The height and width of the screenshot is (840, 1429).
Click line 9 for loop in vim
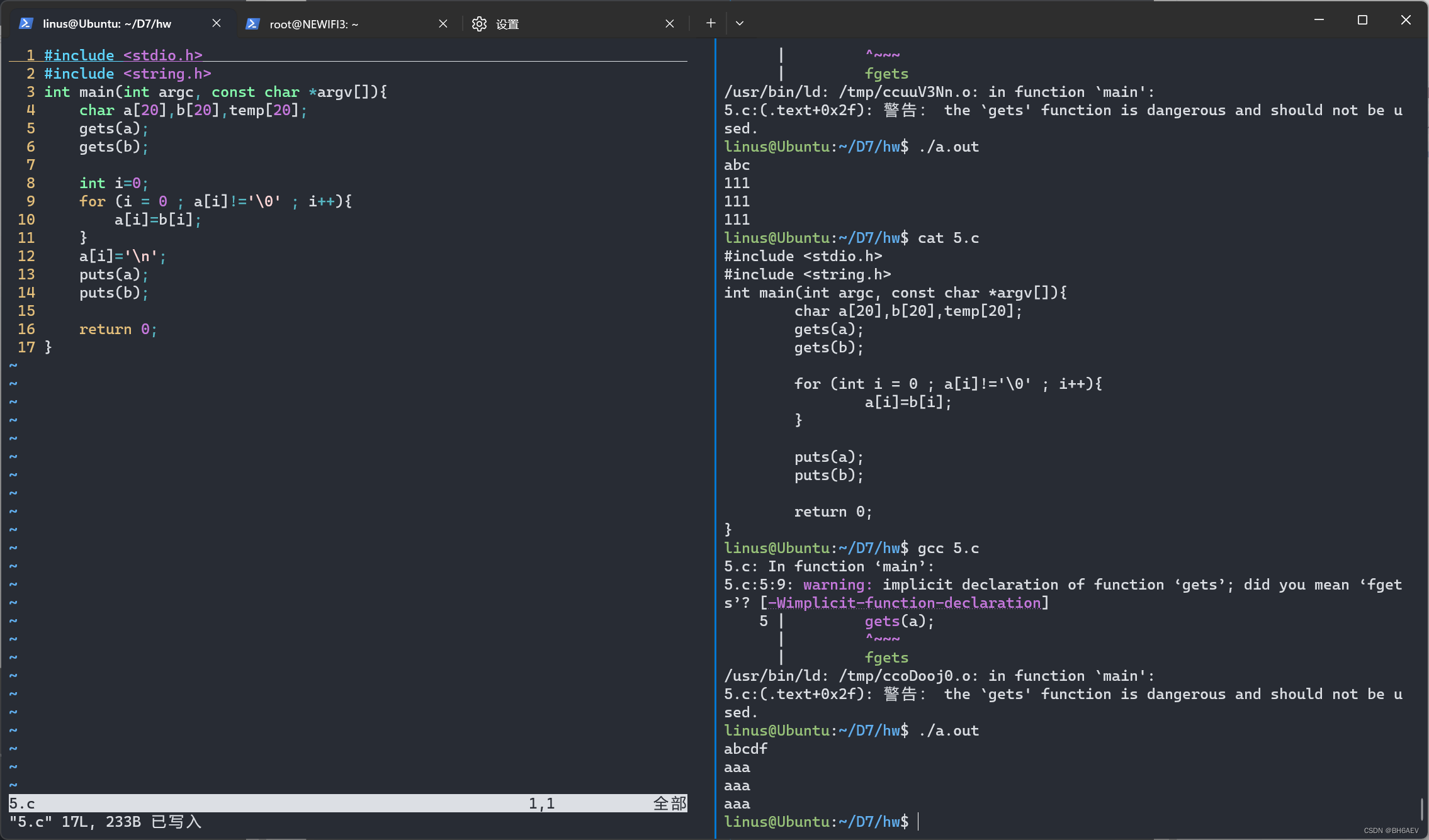[214, 202]
